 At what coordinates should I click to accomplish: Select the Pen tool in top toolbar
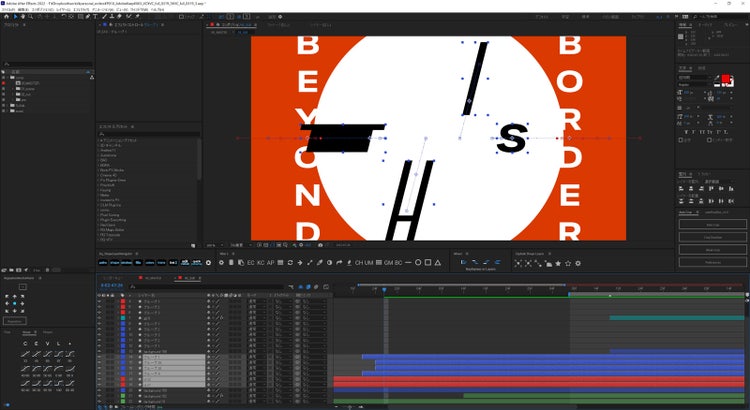click(88, 16)
